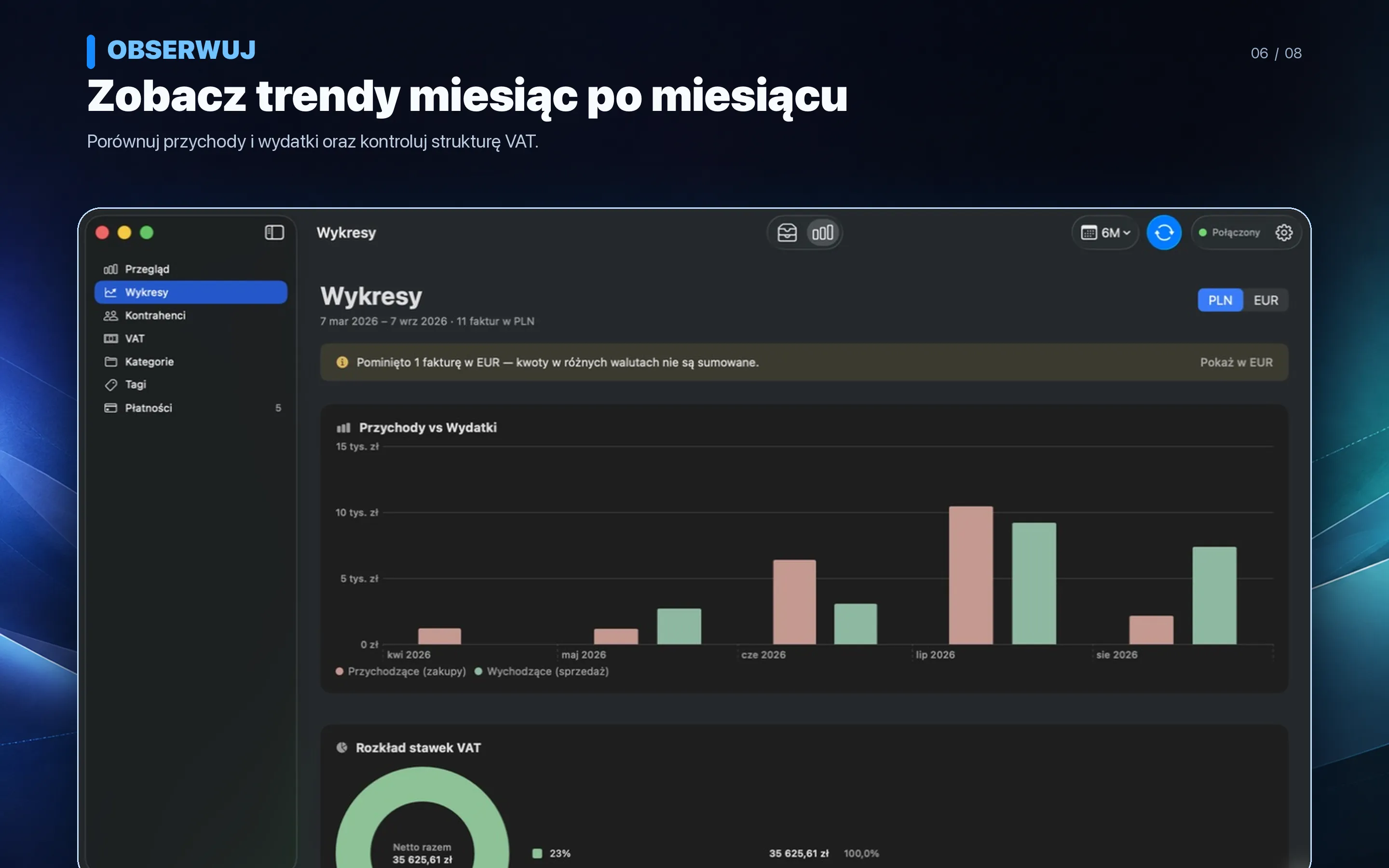Click the Połączony status label
The height and width of the screenshot is (868, 1389).
[1236, 232]
